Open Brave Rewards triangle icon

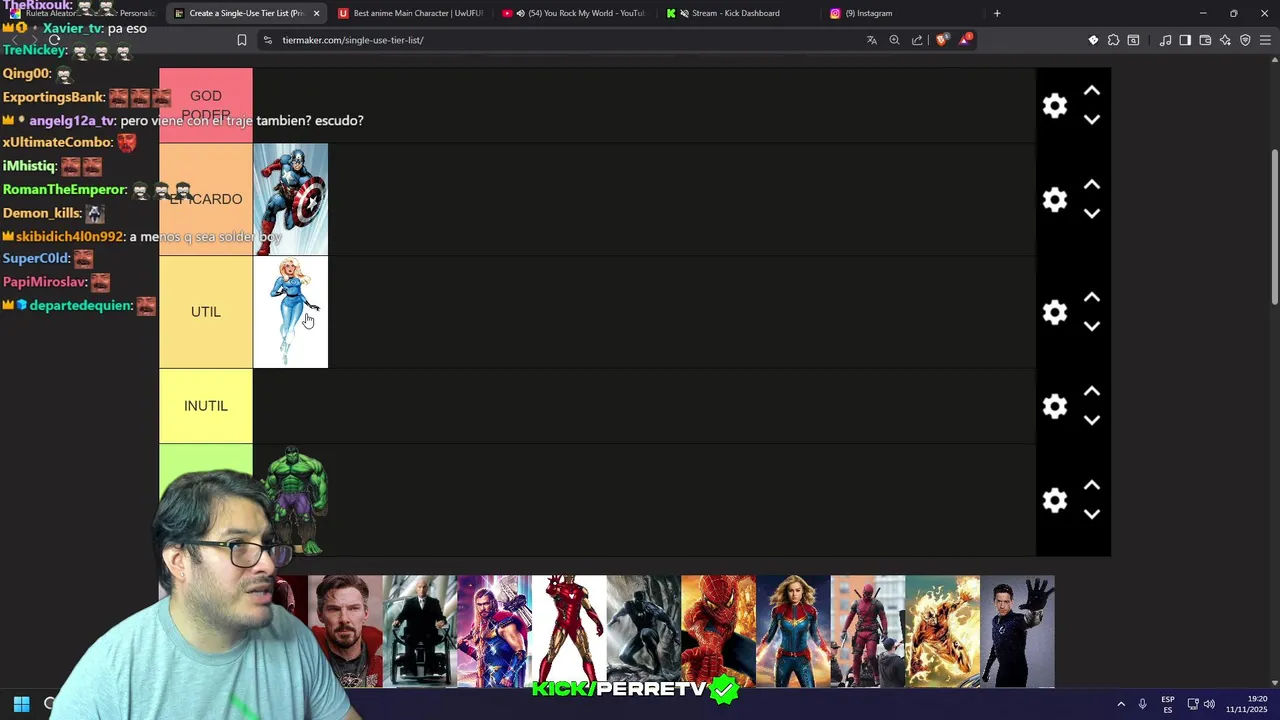click(965, 40)
